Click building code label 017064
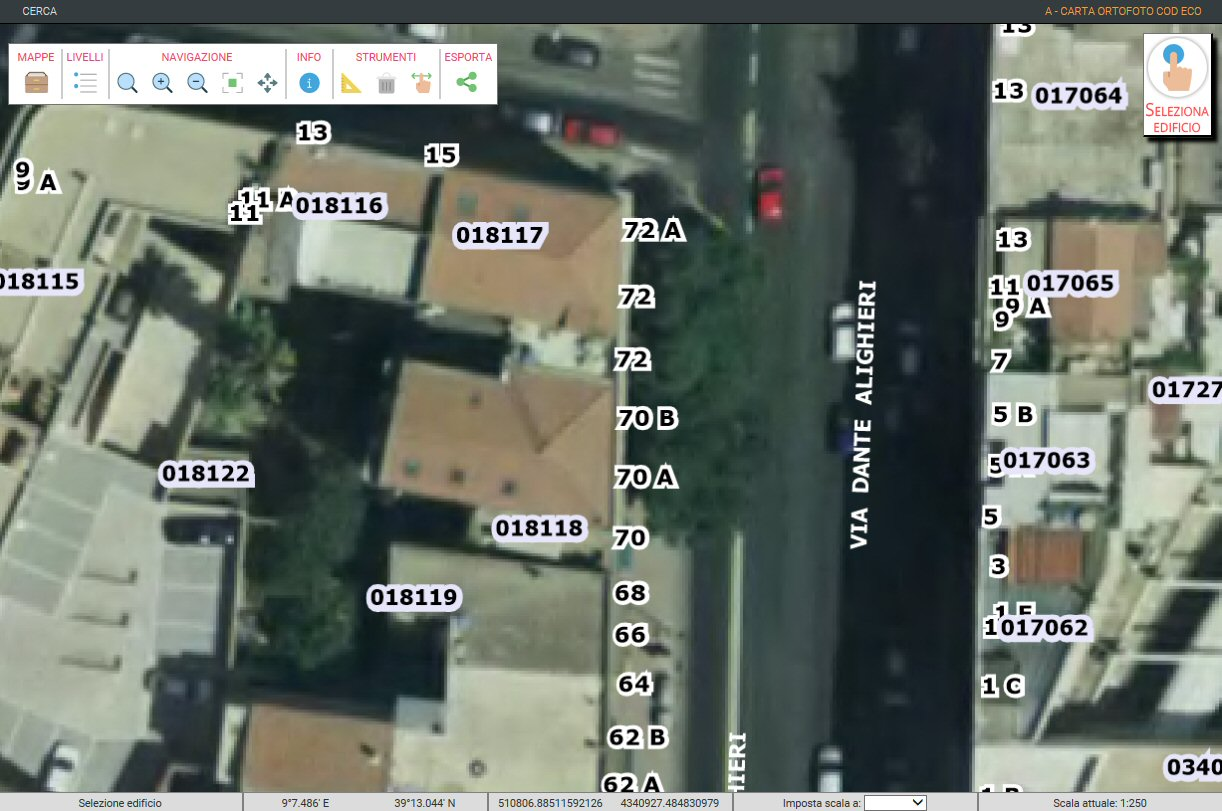This screenshot has height=811, width=1222. 1078,96
